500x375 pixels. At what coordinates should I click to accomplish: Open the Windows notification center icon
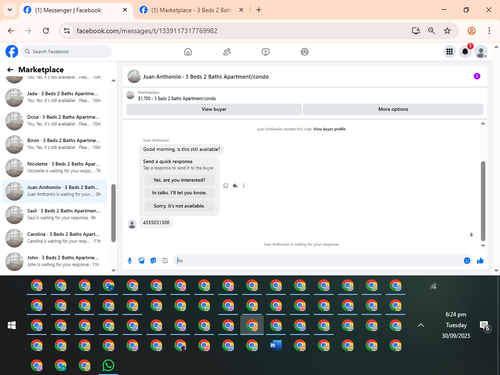coord(485,326)
